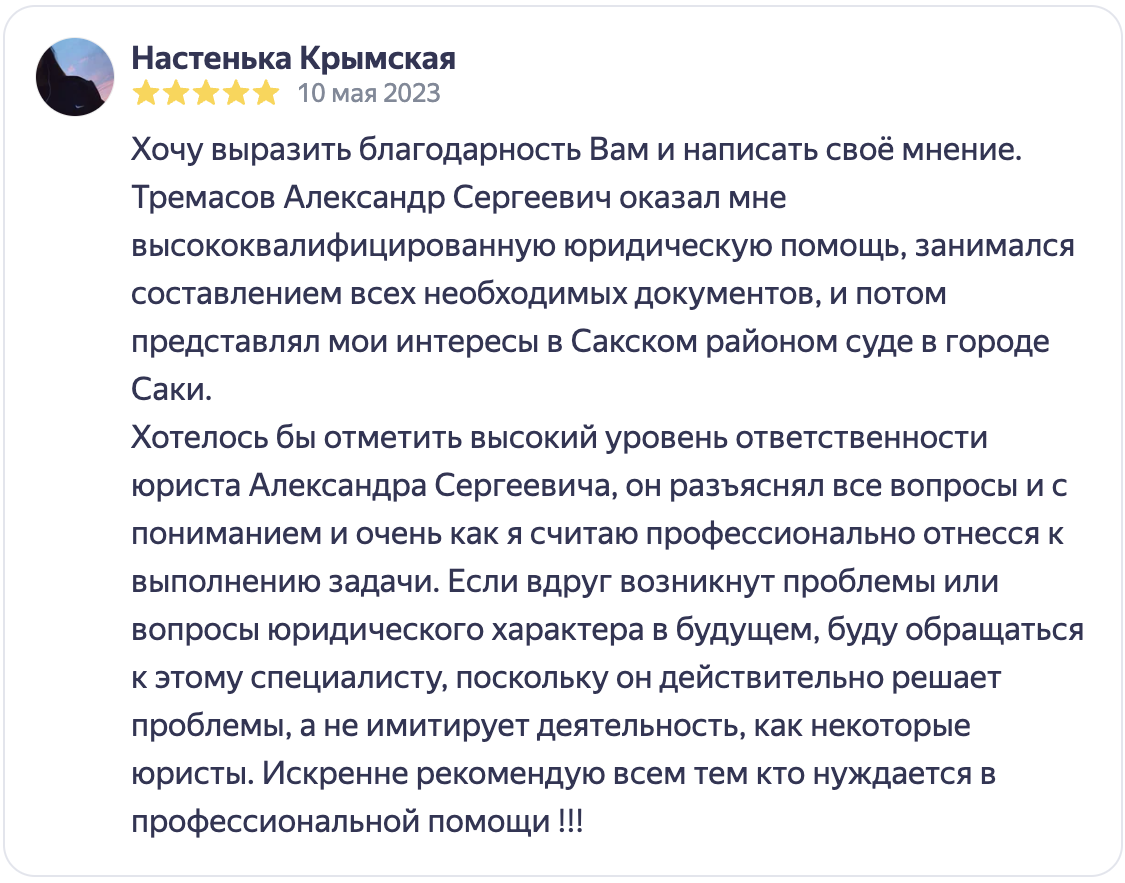Click the standalone word "Саки."
Image resolution: width=1125 pixels, height=883 pixels.
pos(172,390)
